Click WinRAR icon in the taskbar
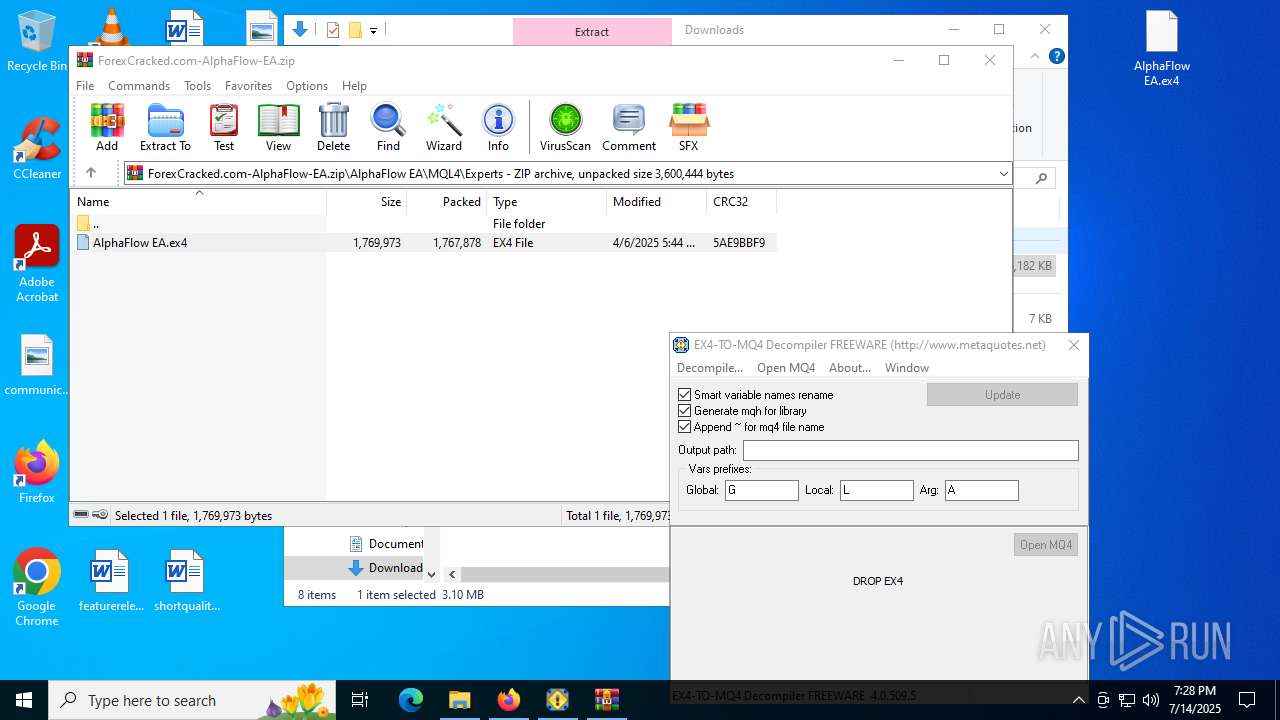Viewport: 1280px width, 720px height. (607, 700)
